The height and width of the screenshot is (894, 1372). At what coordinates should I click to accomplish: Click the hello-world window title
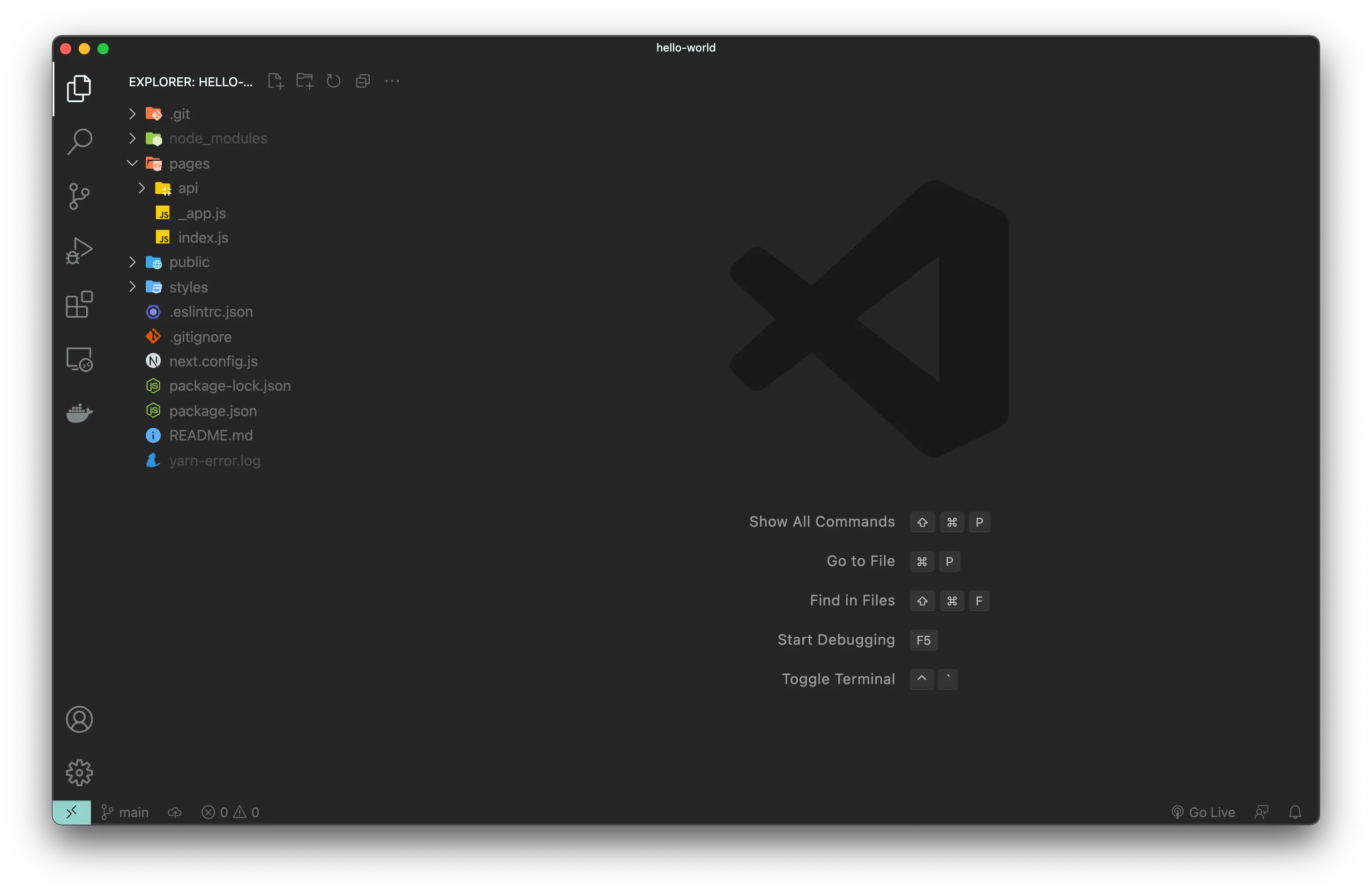[686, 48]
